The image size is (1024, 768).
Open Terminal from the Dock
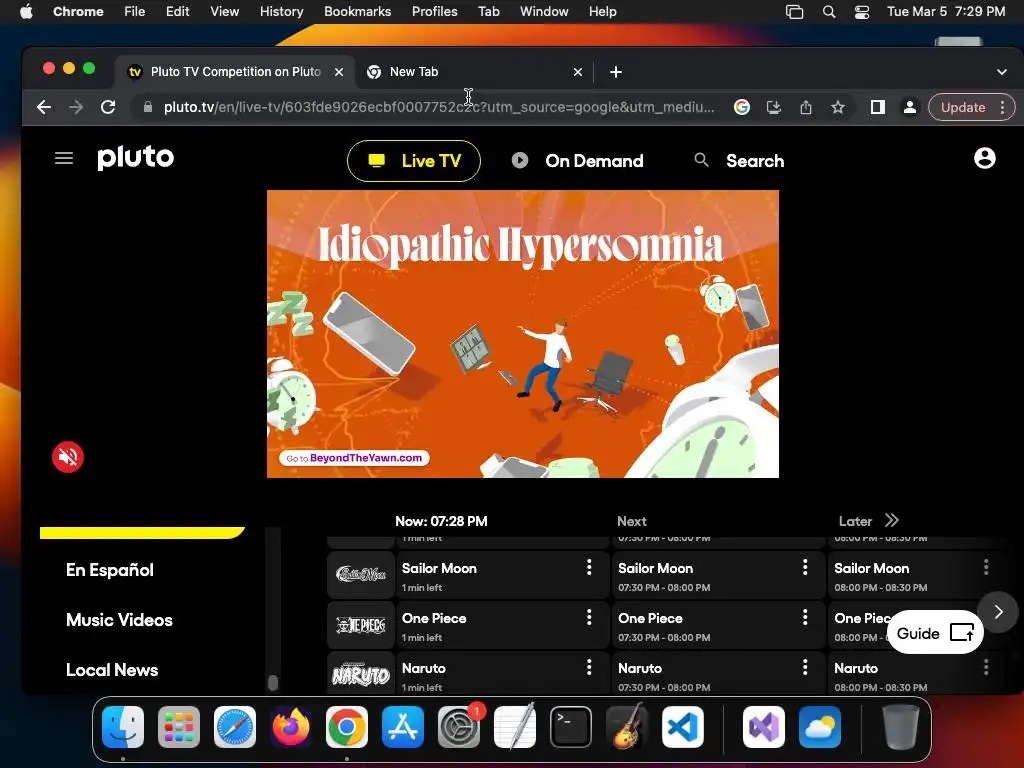[571, 727]
